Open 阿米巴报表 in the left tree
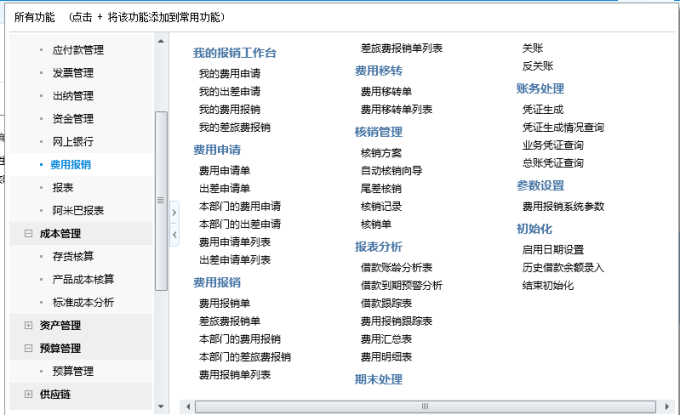680x416 pixels. [x=77, y=210]
